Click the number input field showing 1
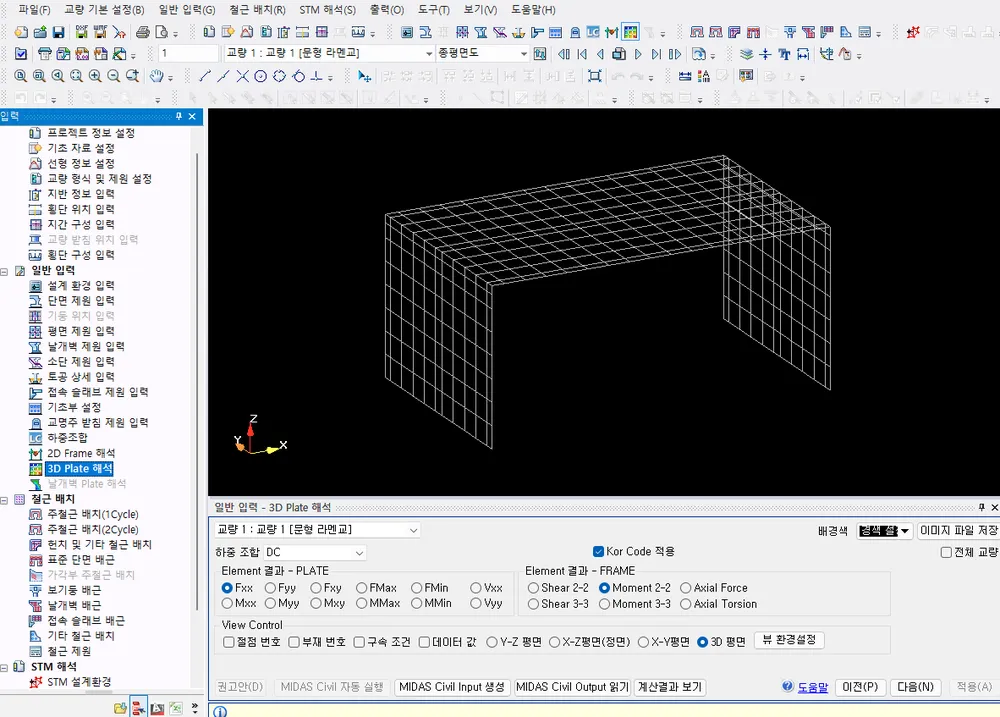The width and height of the screenshot is (1000, 717). coord(188,53)
